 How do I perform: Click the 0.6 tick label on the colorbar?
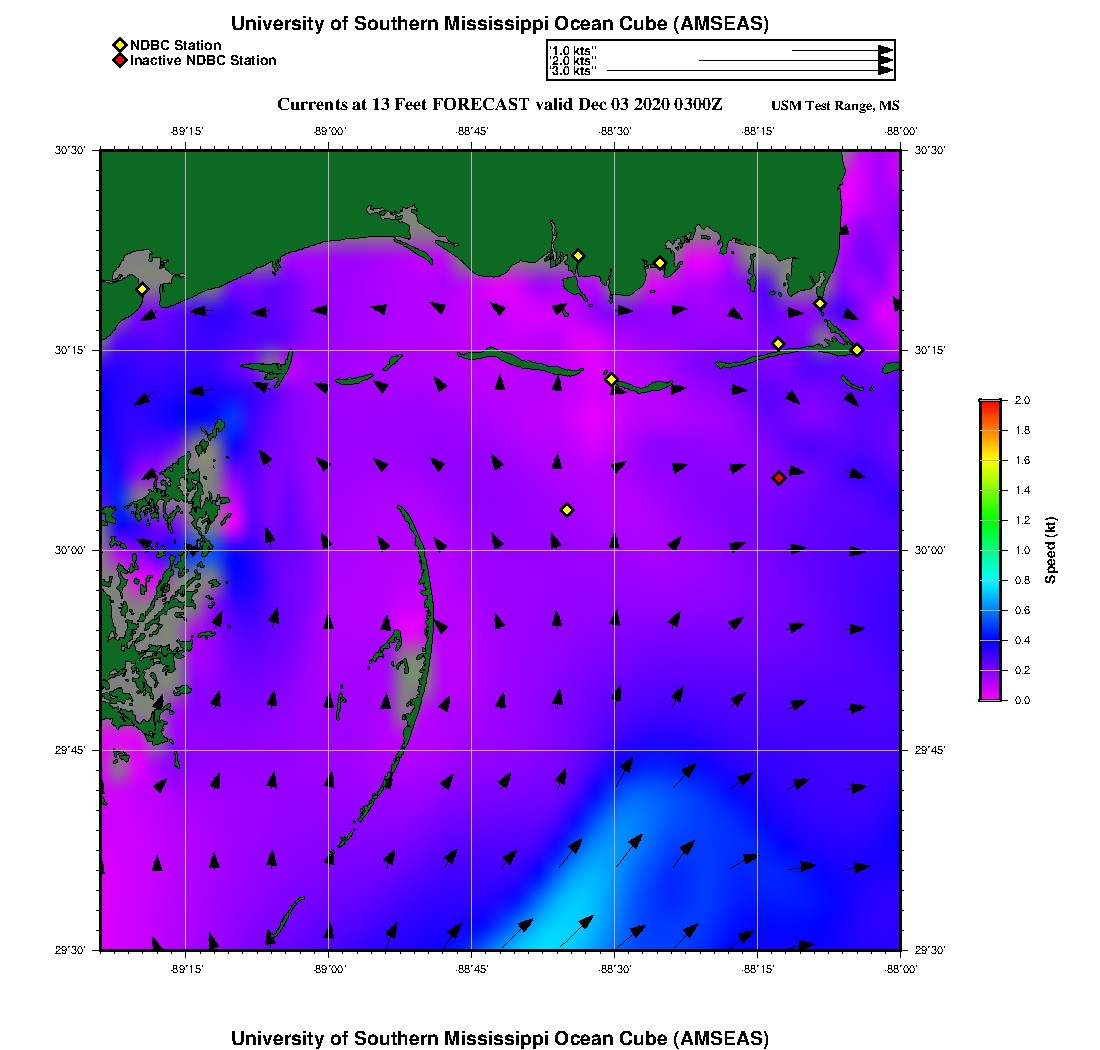tap(1022, 610)
